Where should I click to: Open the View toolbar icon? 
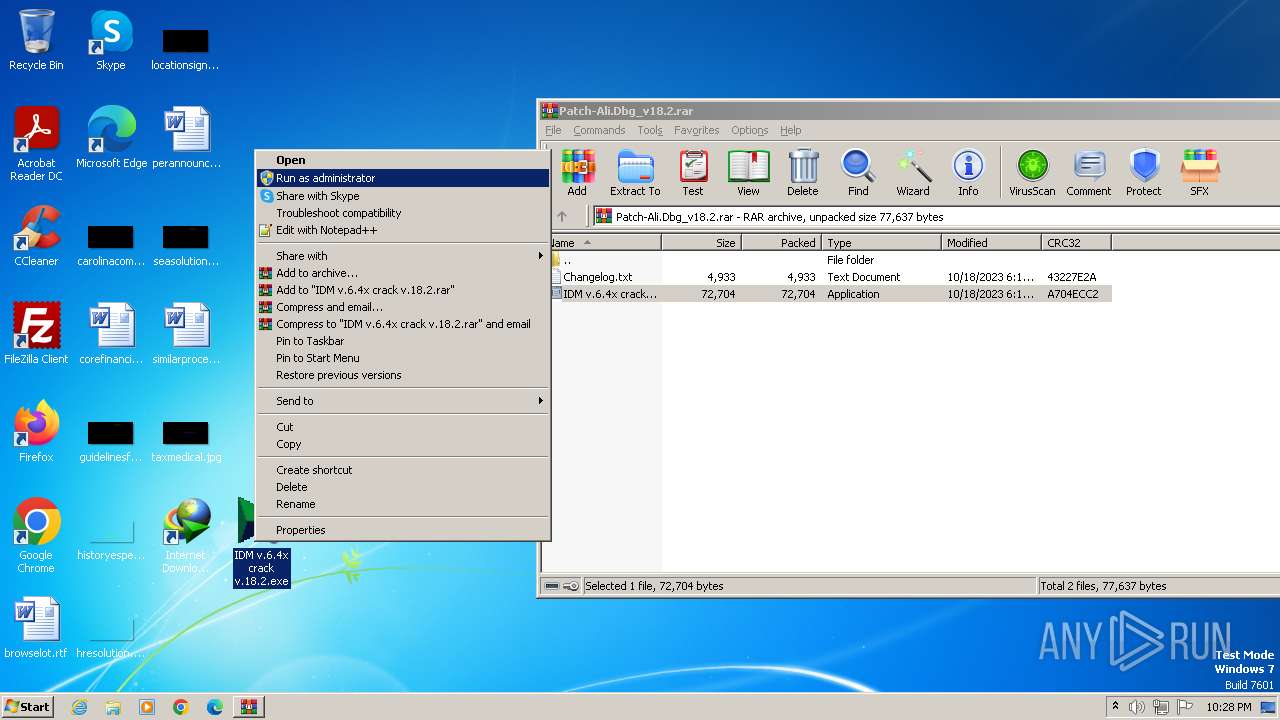point(748,173)
